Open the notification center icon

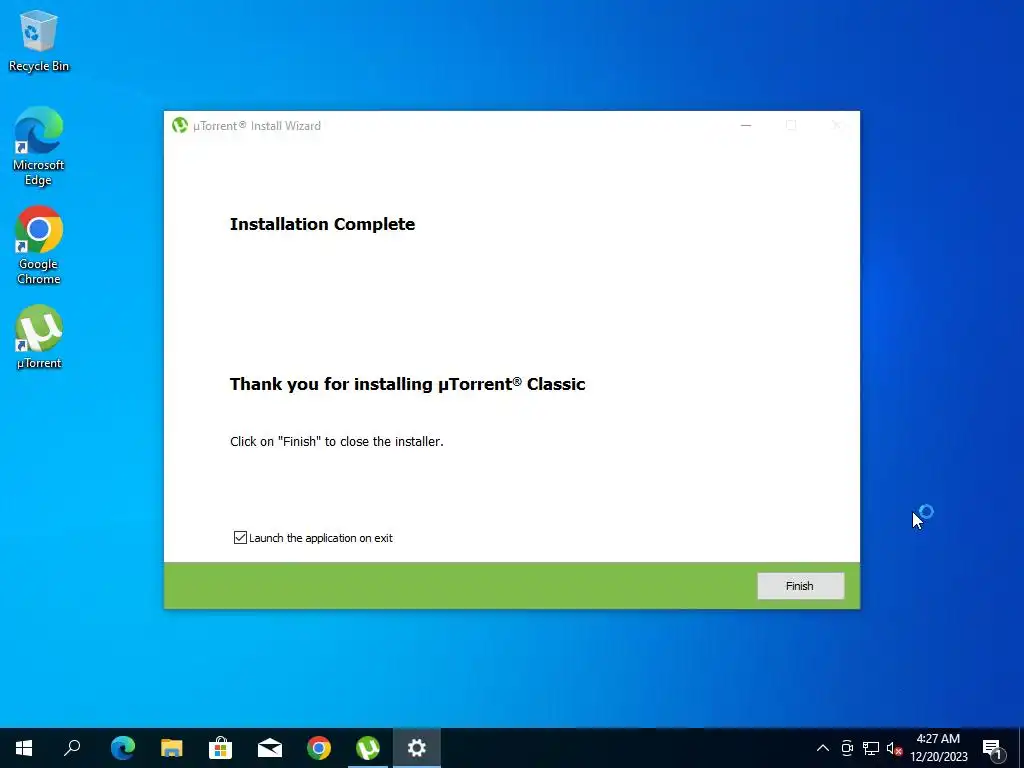click(x=991, y=748)
